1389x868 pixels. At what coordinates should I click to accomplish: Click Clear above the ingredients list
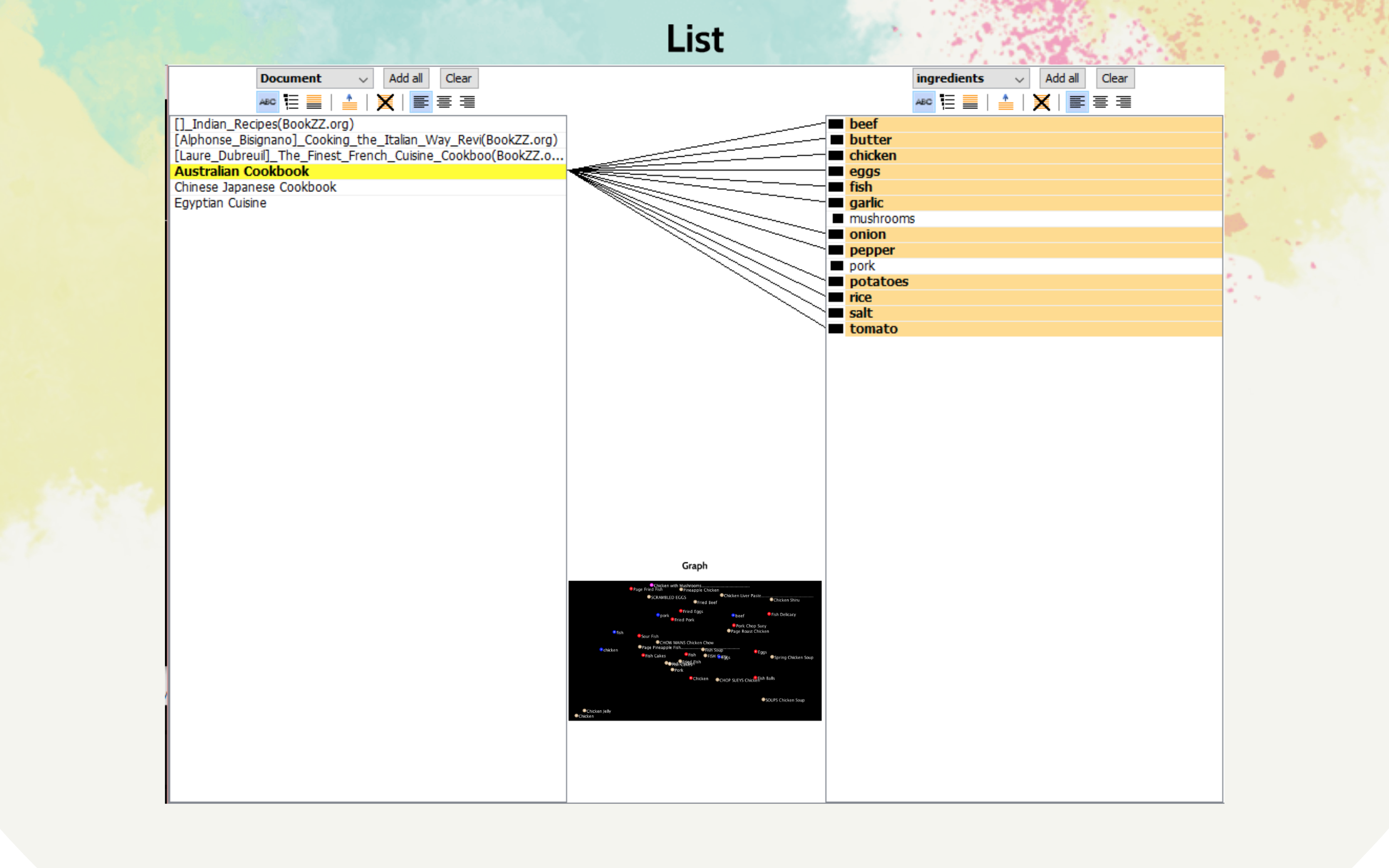point(1115,79)
